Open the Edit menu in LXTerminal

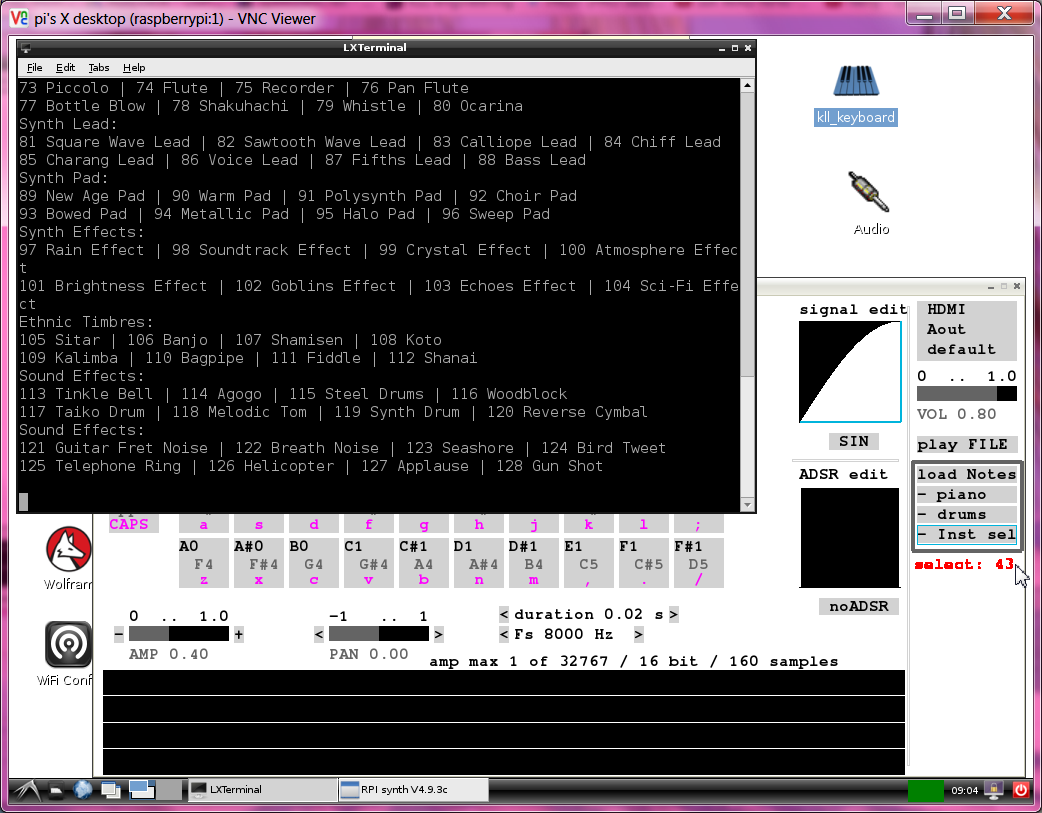click(65, 68)
